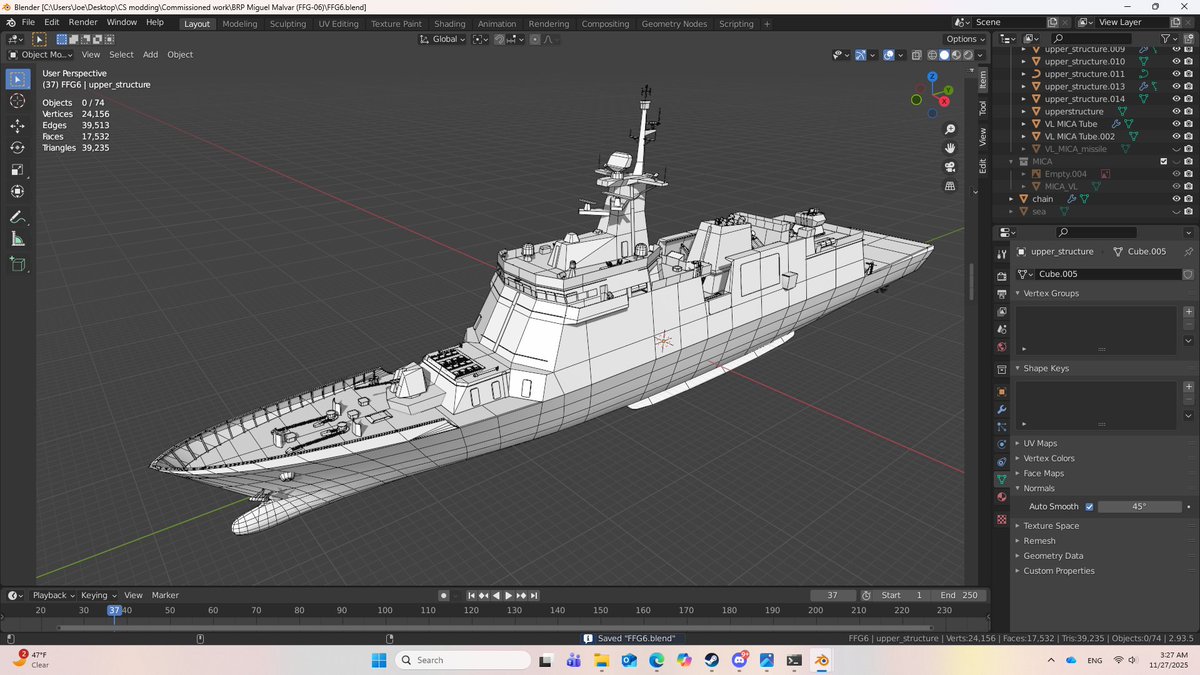Screen dimensions: 1200x675
Task: Open Global transform orientation dropdown
Action: [443, 39]
